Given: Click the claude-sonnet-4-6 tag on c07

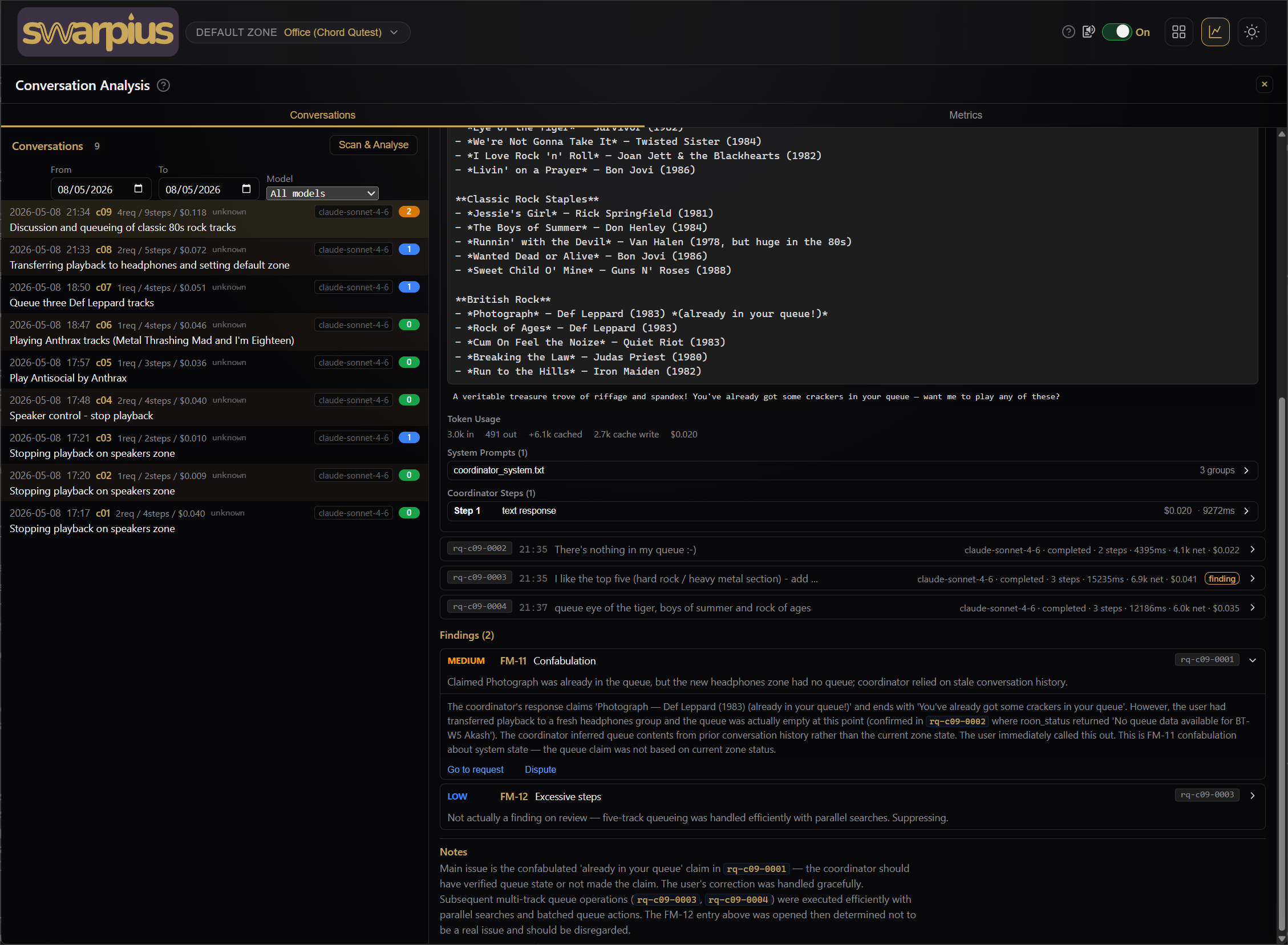Looking at the screenshot, I should 353,287.
